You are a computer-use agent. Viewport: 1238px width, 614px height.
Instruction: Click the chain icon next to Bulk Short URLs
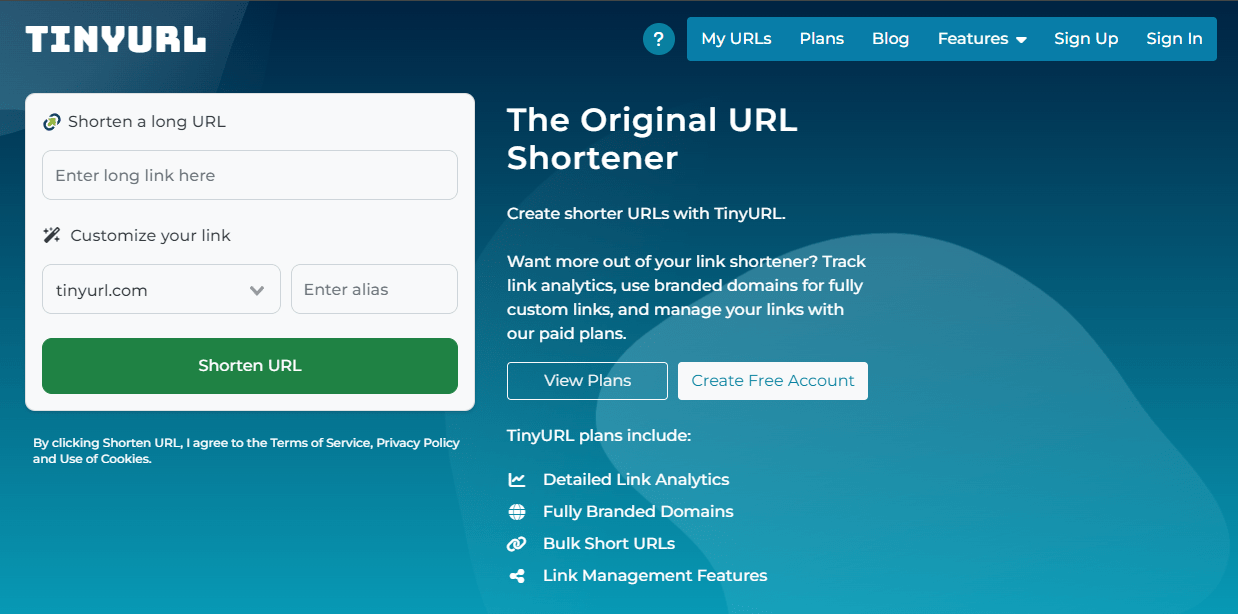[517, 544]
